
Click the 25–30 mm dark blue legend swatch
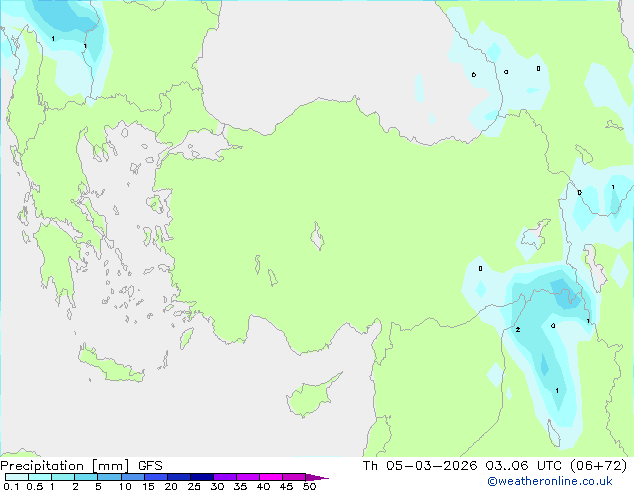(x=201, y=477)
